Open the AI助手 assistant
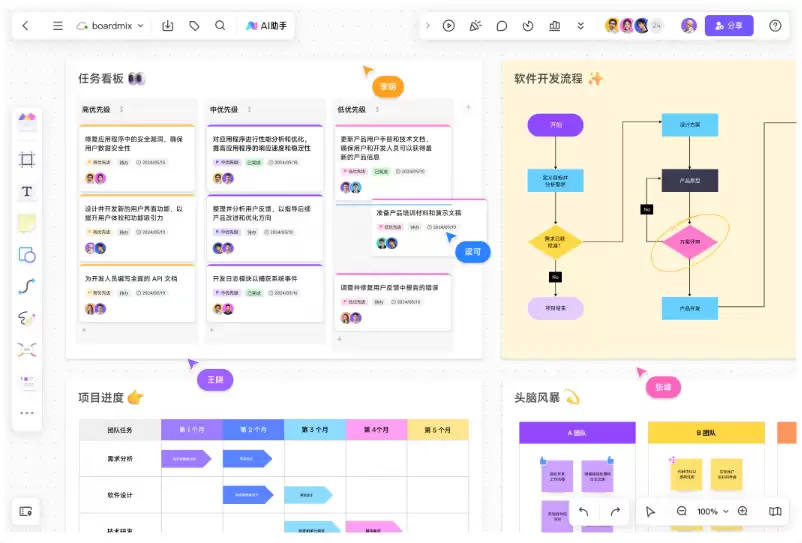The height and width of the screenshot is (543, 802). click(x=266, y=26)
